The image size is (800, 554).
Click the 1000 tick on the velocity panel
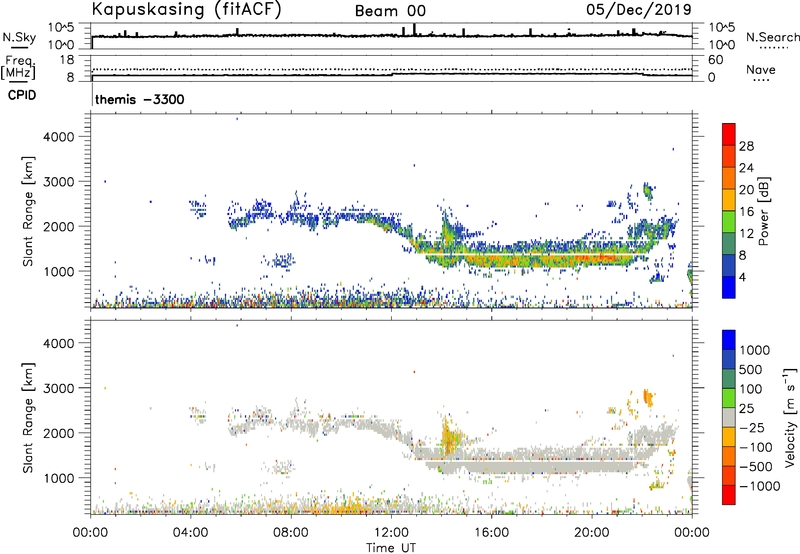pyautogui.click(x=59, y=478)
